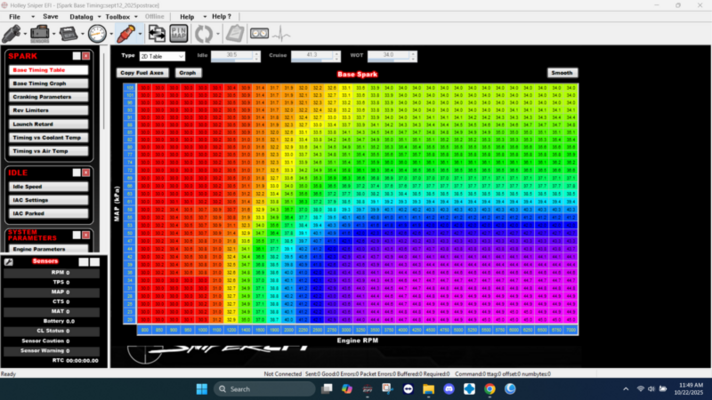Viewport: 712px width, 400px height.
Task: Collapse the SYSTEM PARAMETERS panel white square
Action: (77, 235)
